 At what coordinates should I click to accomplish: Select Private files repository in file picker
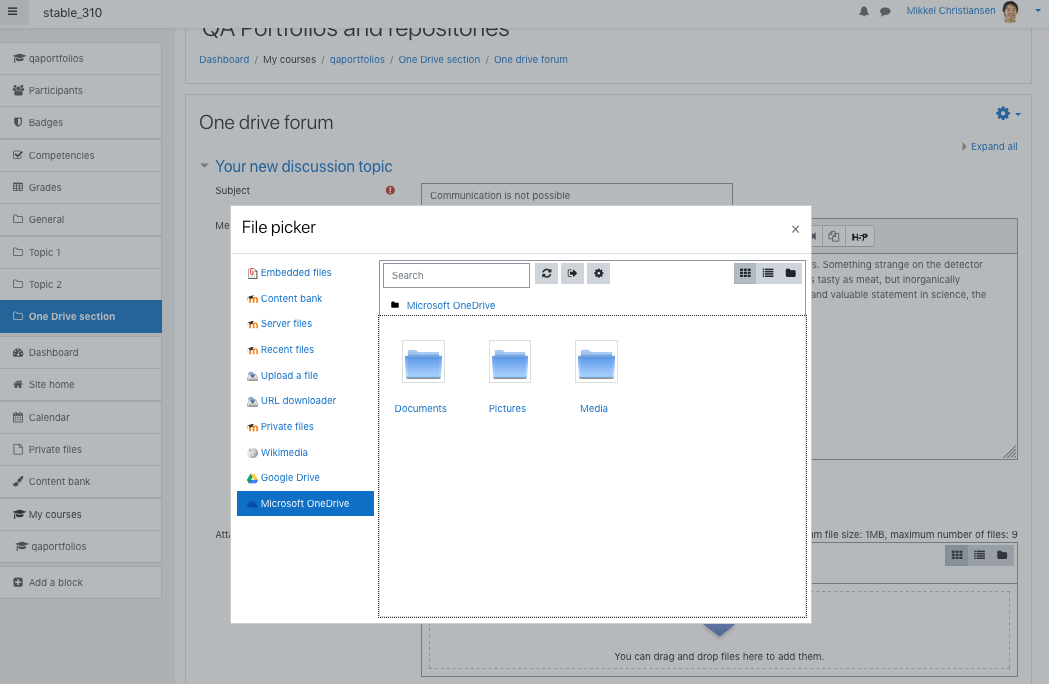(287, 426)
